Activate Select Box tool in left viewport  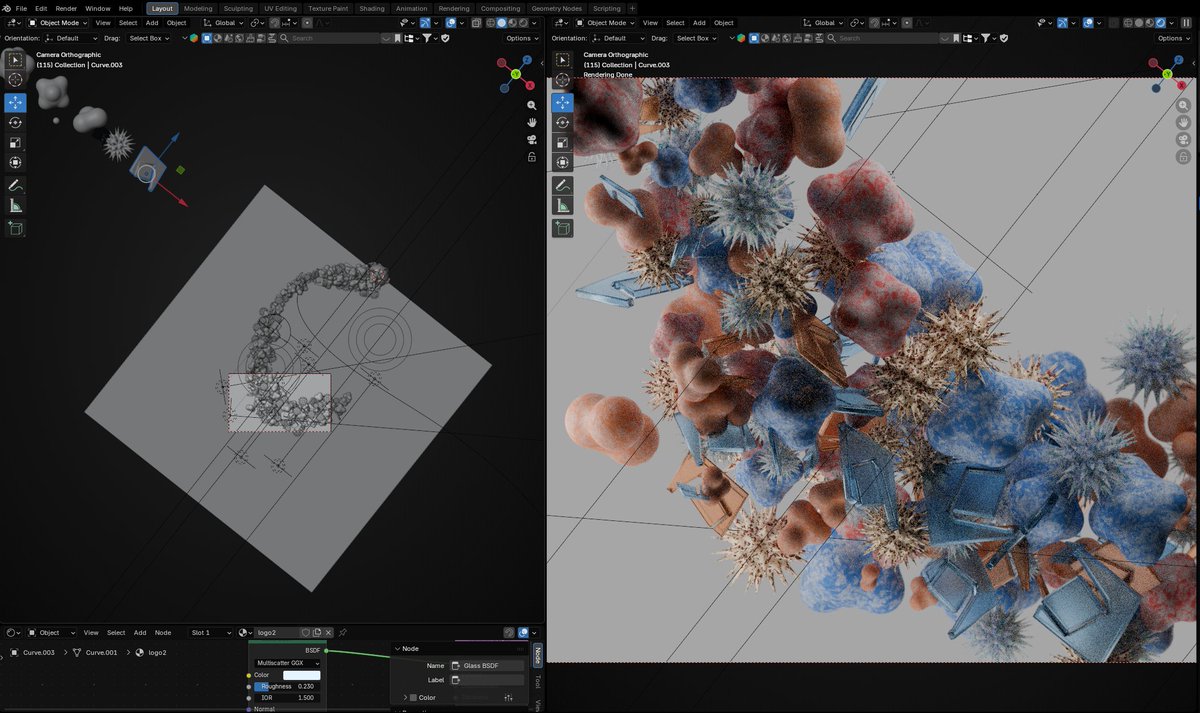point(15,60)
